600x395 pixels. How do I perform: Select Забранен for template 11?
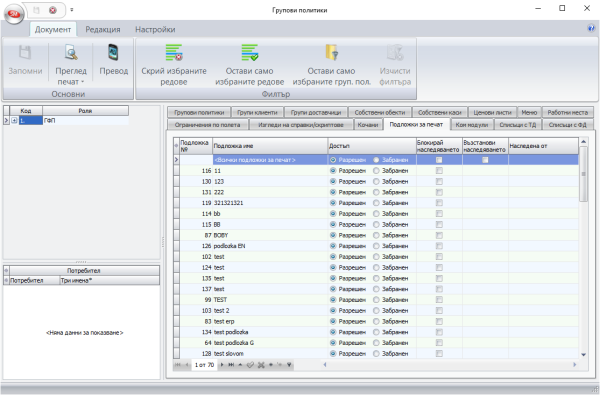[x=377, y=171]
